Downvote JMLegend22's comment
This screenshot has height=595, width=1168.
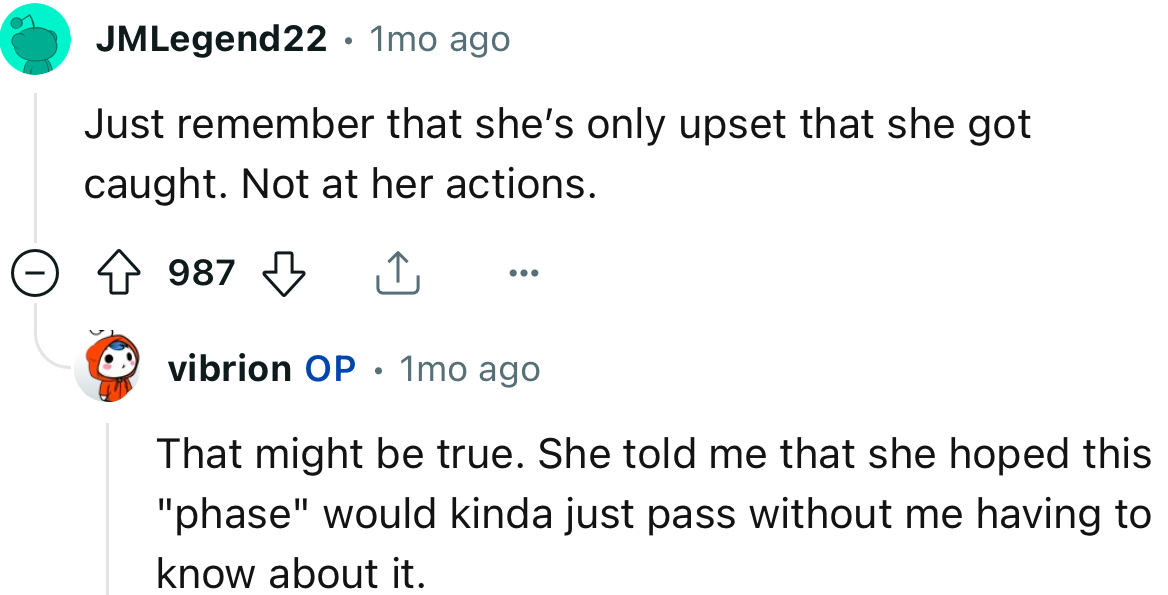coord(283,273)
